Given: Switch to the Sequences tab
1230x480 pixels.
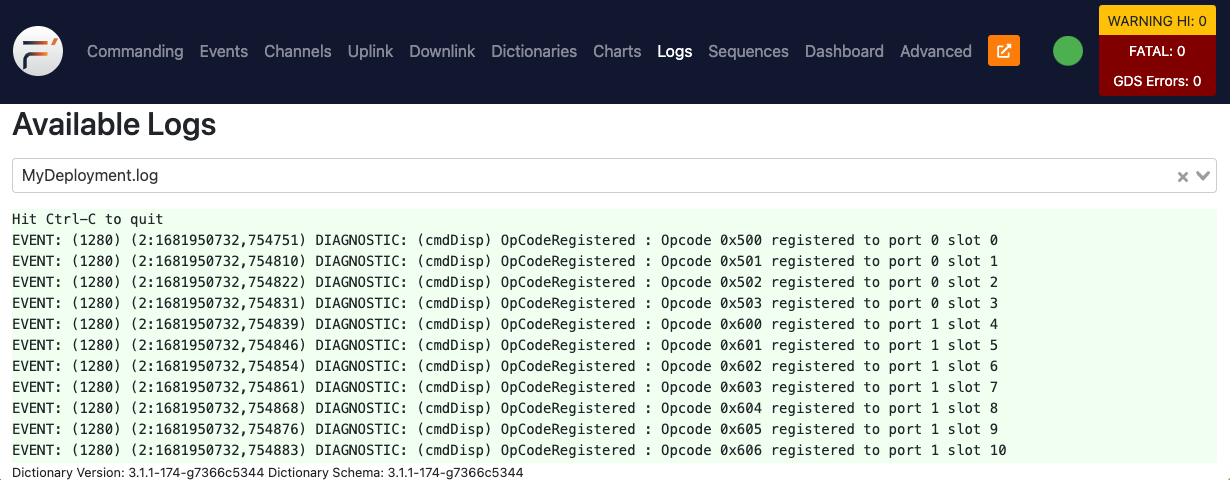Looking at the screenshot, I should pyautogui.click(x=748, y=51).
